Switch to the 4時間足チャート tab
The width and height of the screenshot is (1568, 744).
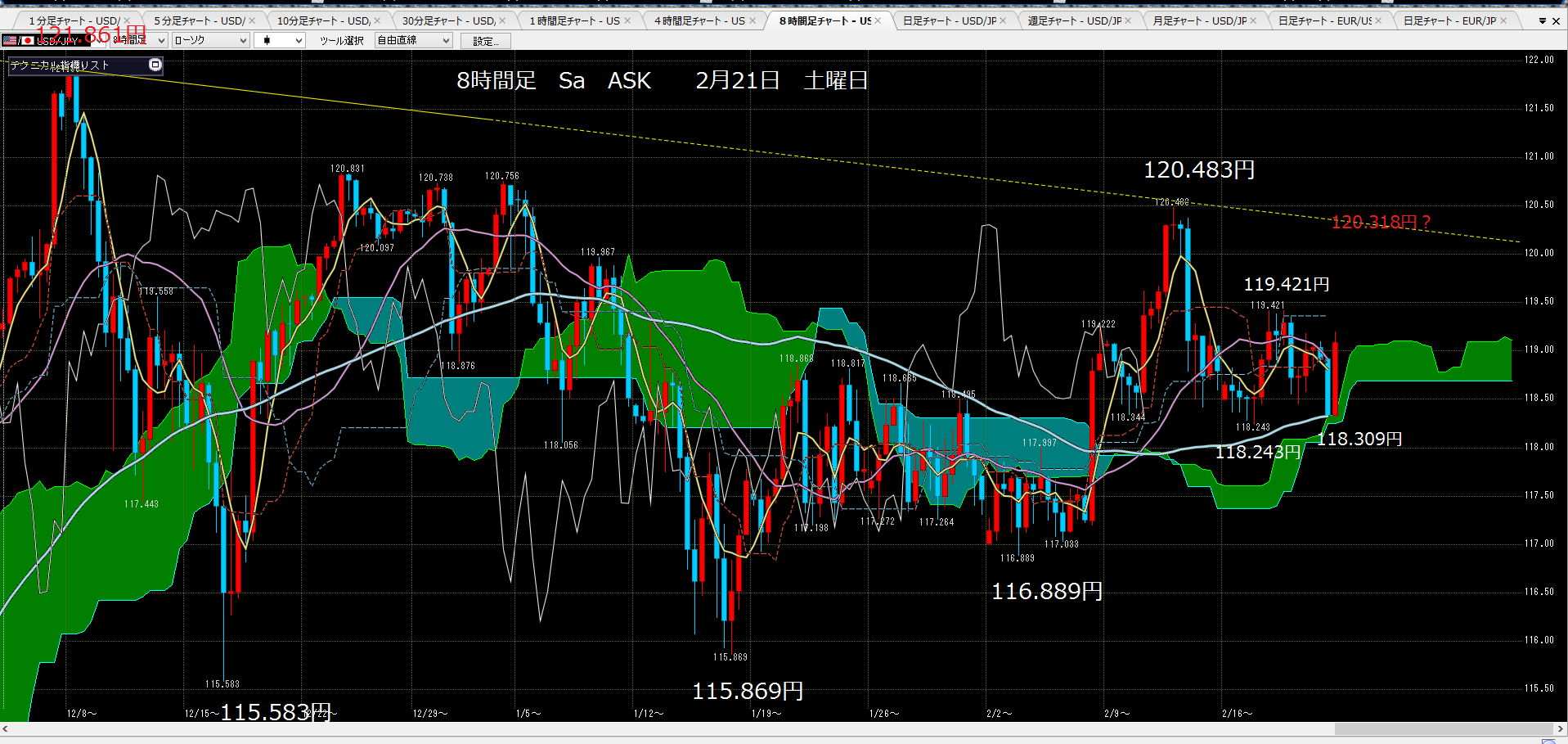pos(699,21)
